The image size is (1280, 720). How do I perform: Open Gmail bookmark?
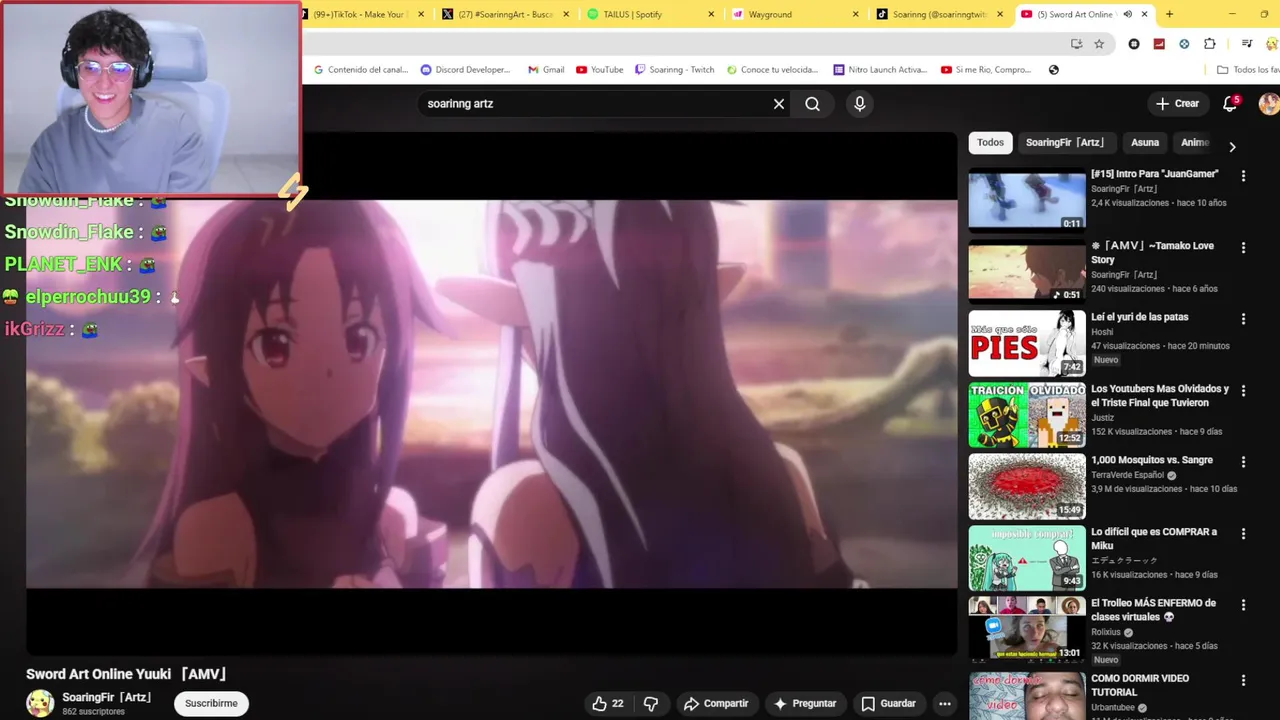click(x=546, y=70)
